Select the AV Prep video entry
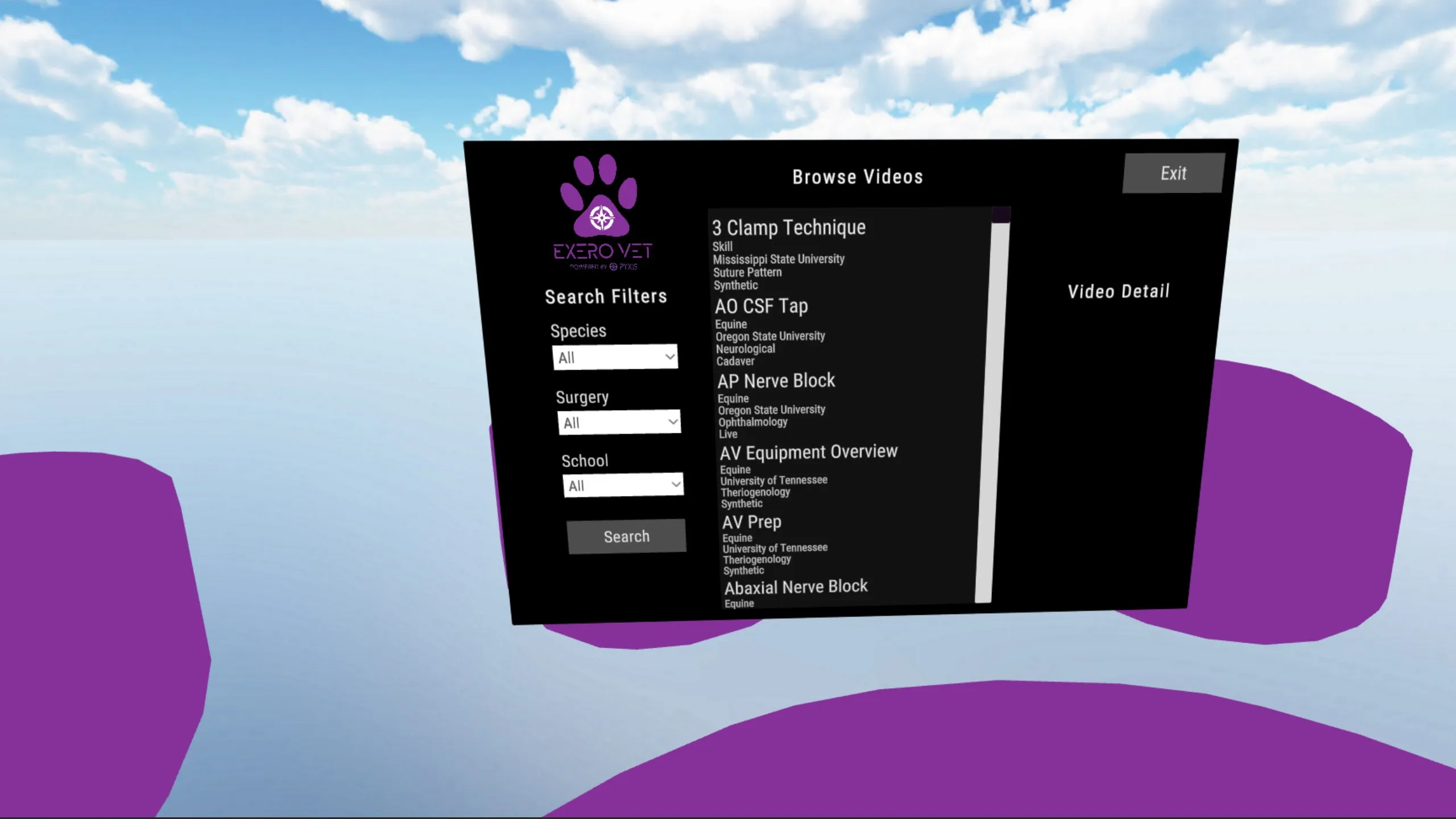 click(x=751, y=522)
